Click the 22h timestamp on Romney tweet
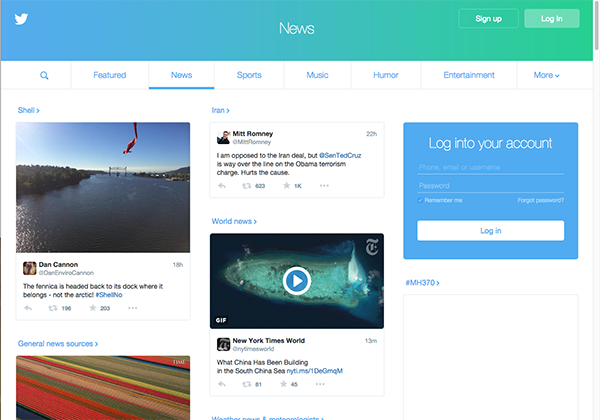600x420 pixels. [x=372, y=134]
